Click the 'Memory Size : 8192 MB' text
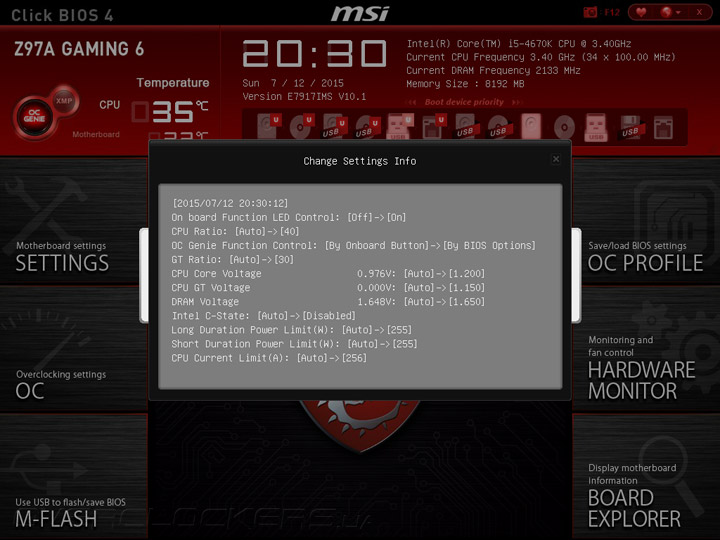720x540 pixels. click(x=465, y=84)
